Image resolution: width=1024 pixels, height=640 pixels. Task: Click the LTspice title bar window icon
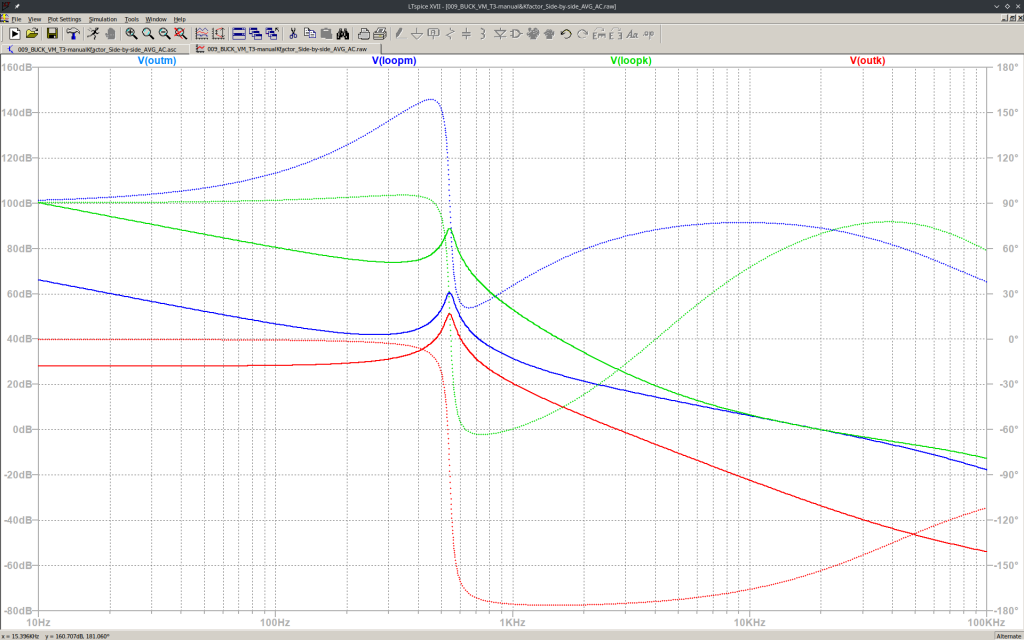5,6
